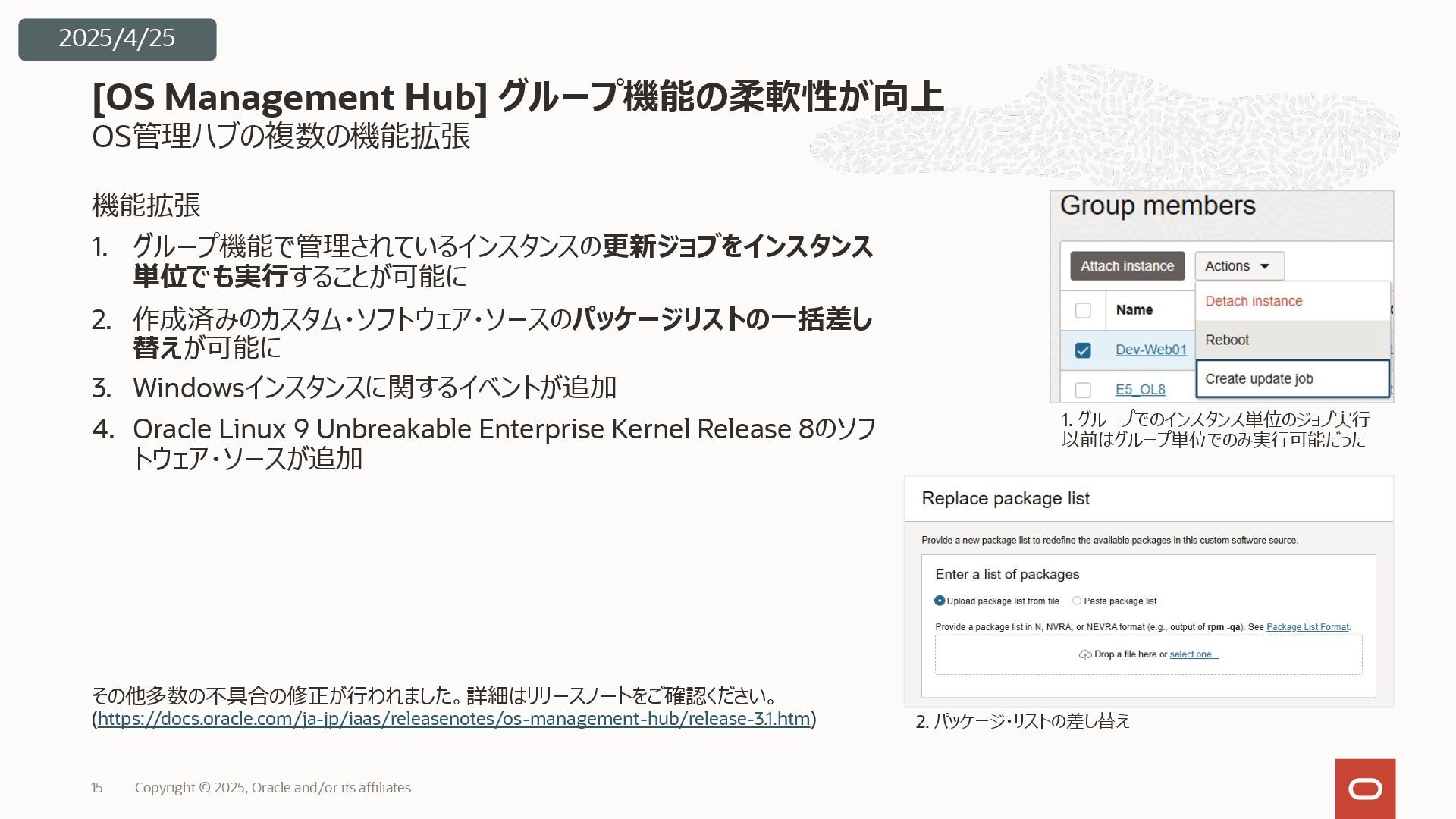1456x819 pixels.
Task: Select Create update job menu entry
Action: 1259,378
